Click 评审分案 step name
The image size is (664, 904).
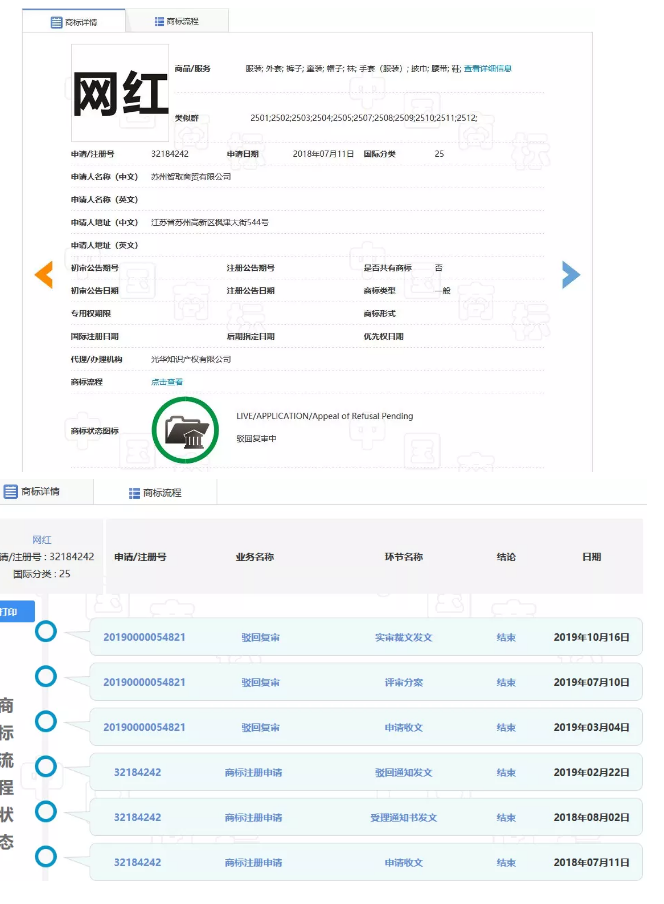(403, 682)
